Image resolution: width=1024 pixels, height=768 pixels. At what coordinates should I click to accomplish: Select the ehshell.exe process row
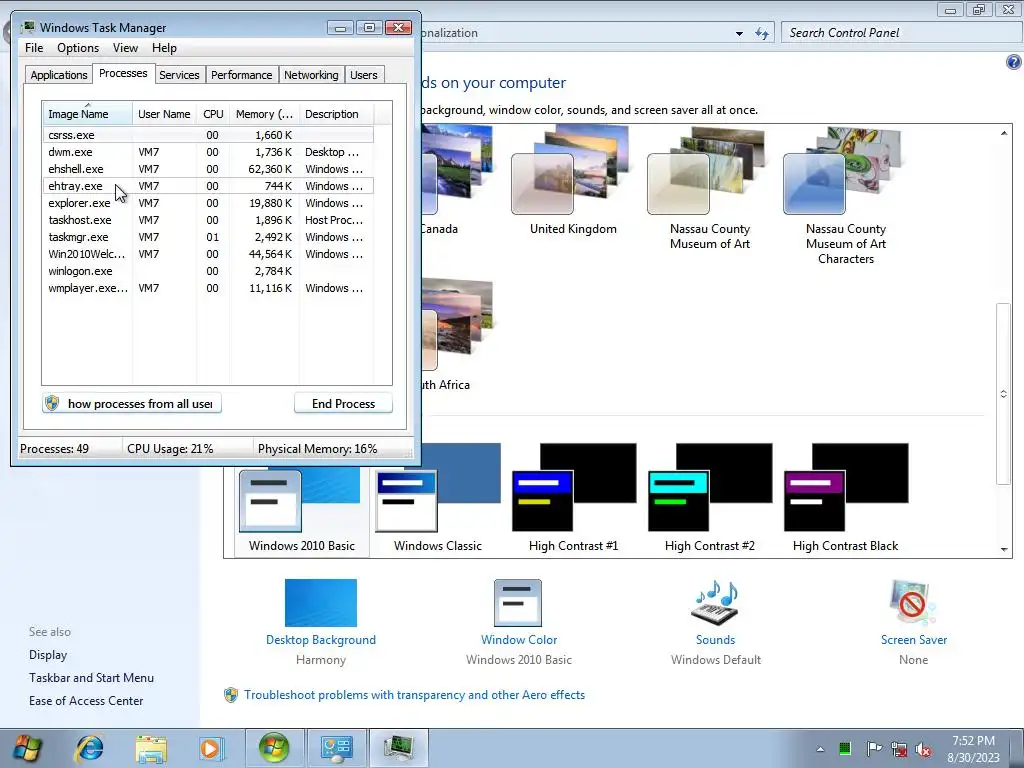coord(208,169)
